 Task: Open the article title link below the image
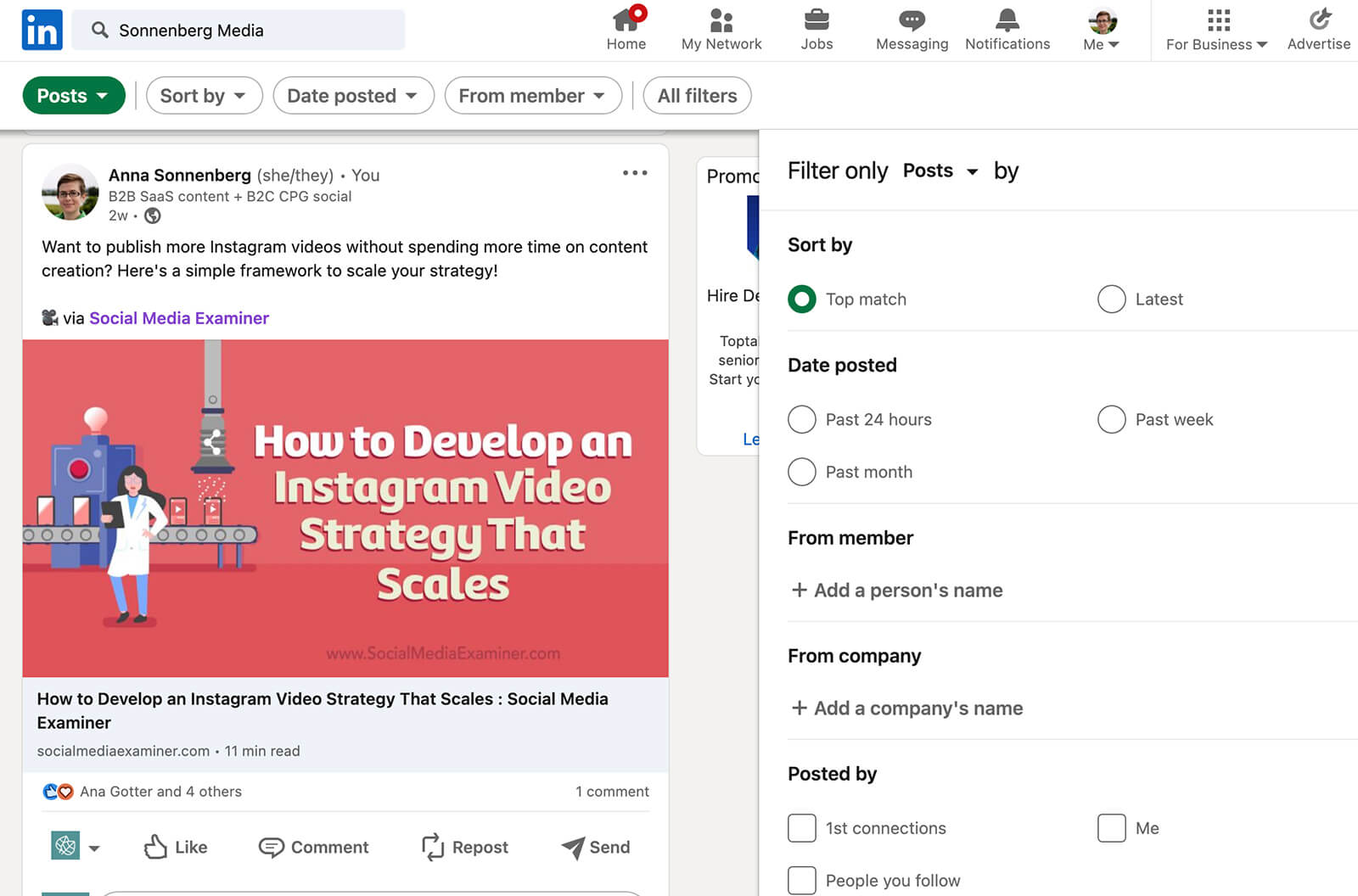point(323,710)
